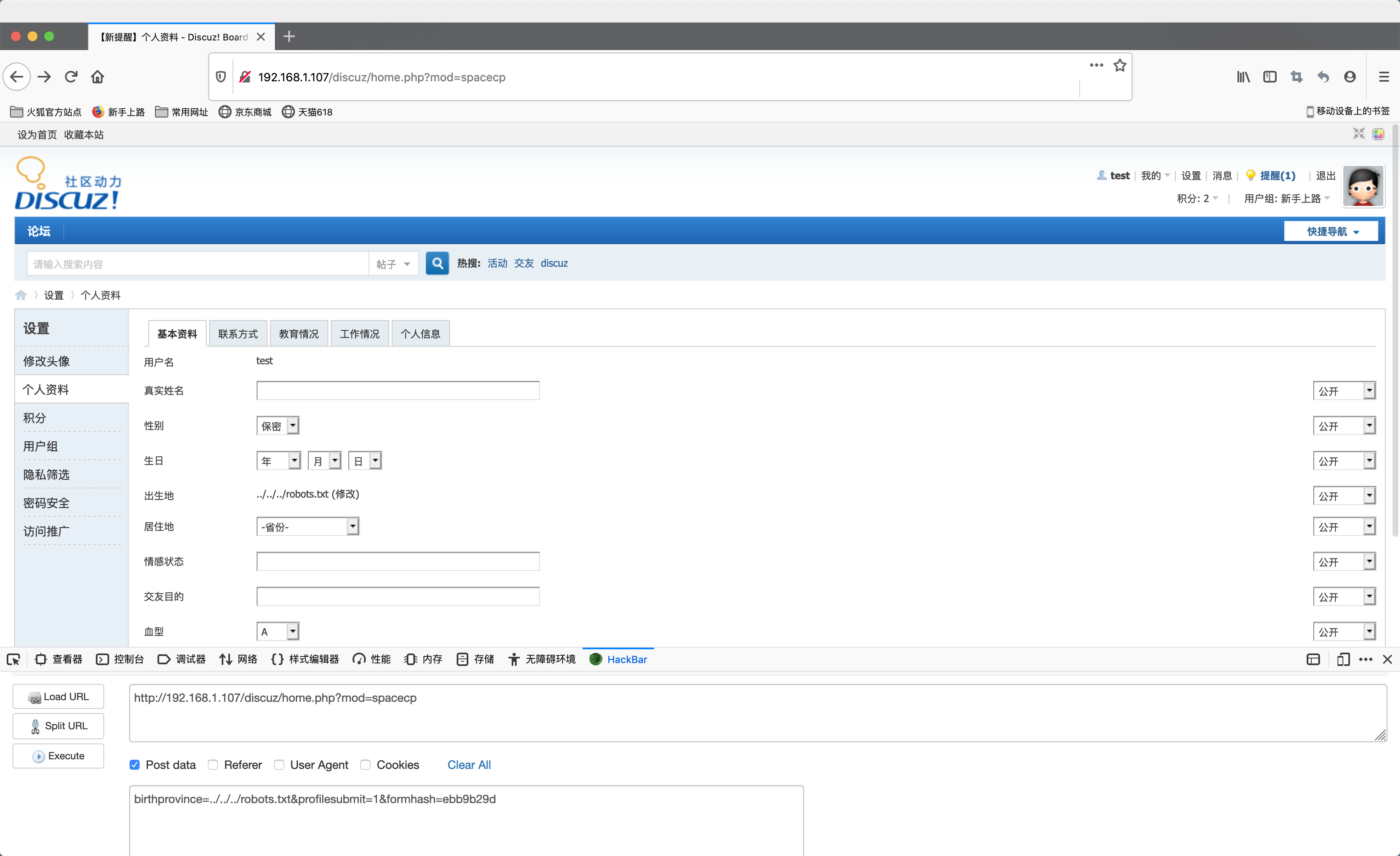Switch to the 联系方式 tab
Image resolution: width=1400 pixels, height=856 pixels.
tap(238, 334)
